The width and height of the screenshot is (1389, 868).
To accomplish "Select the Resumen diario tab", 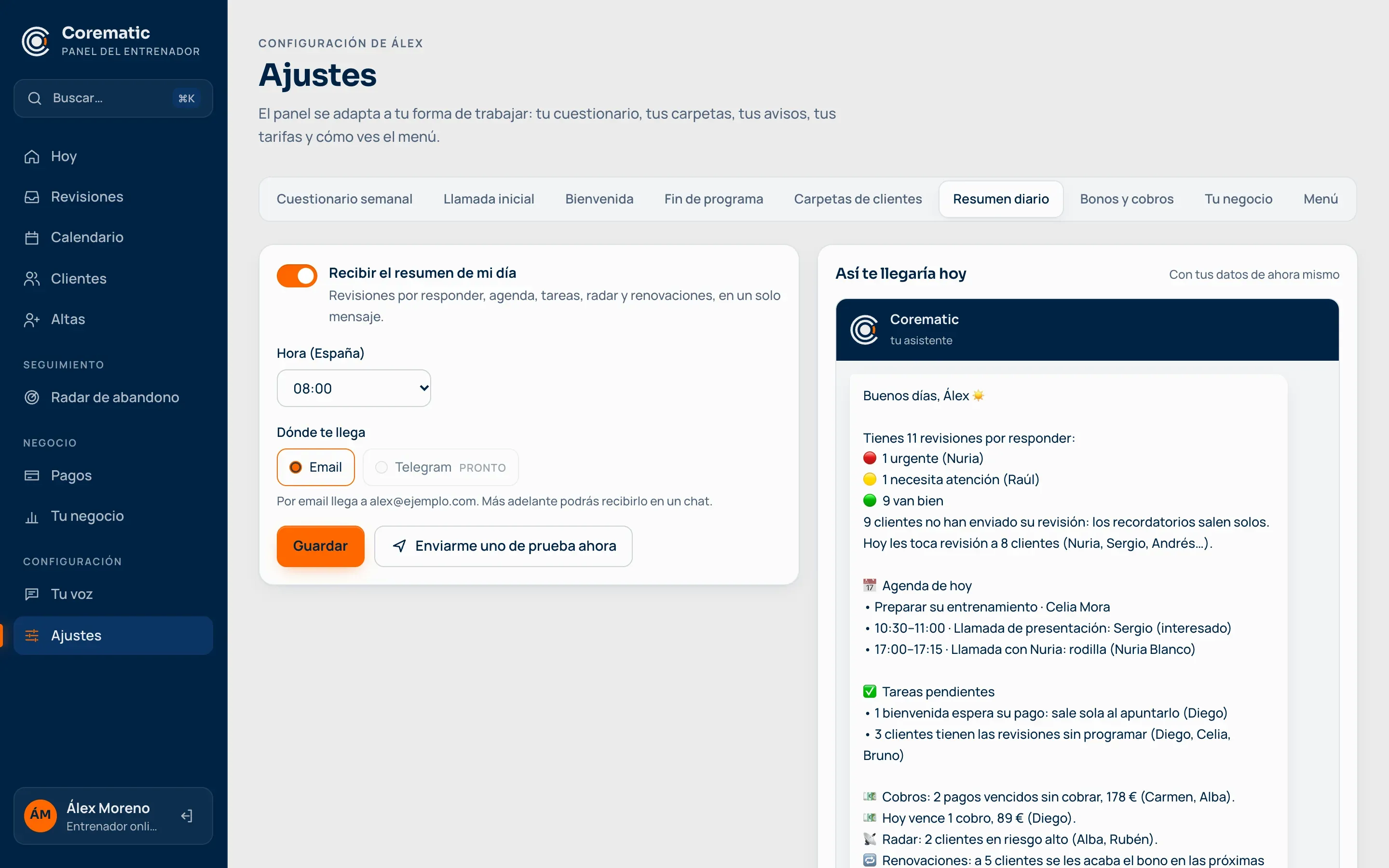I will click(1000, 199).
